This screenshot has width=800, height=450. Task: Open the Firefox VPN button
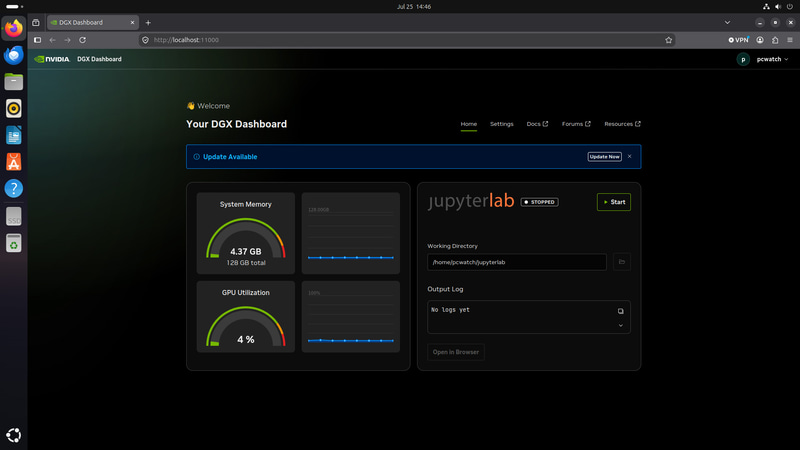click(x=738, y=40)
